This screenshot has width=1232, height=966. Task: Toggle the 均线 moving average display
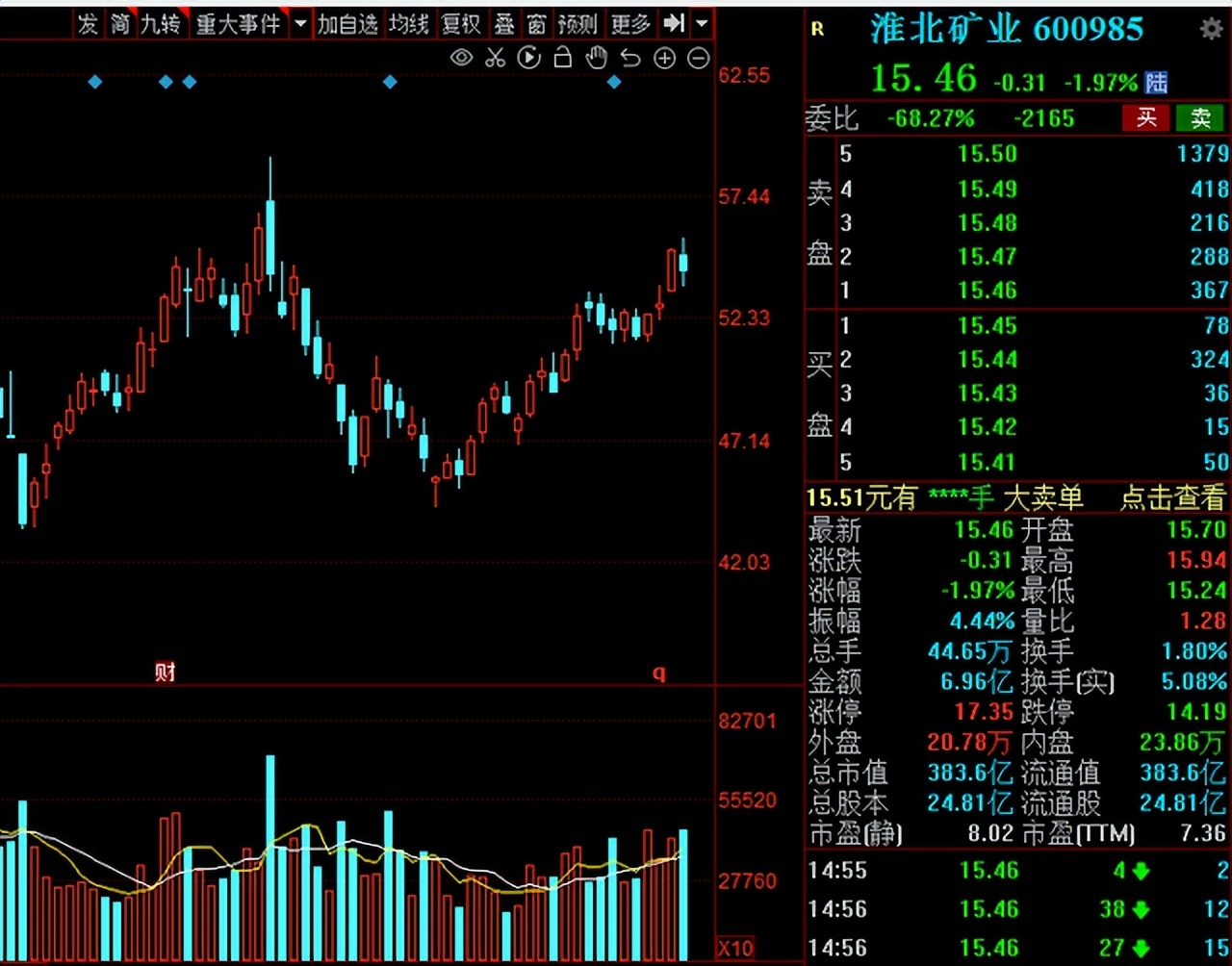coord(409,24)
